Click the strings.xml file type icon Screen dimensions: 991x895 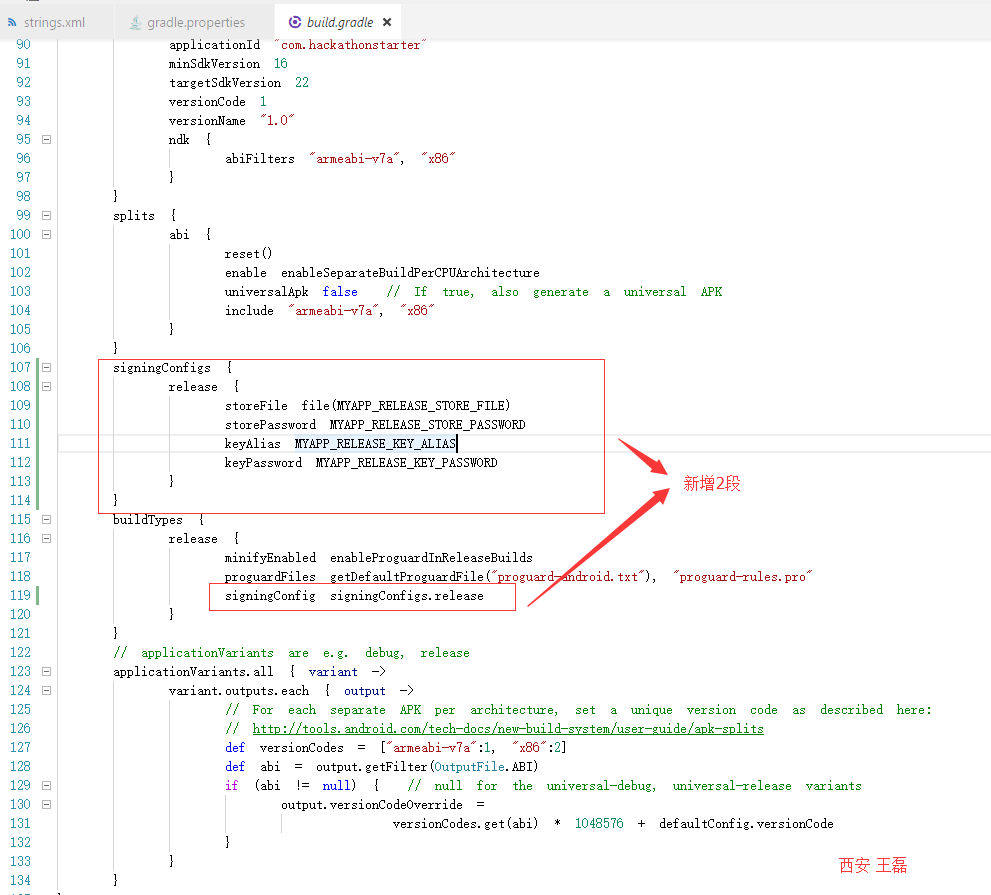tap(12, 22)
